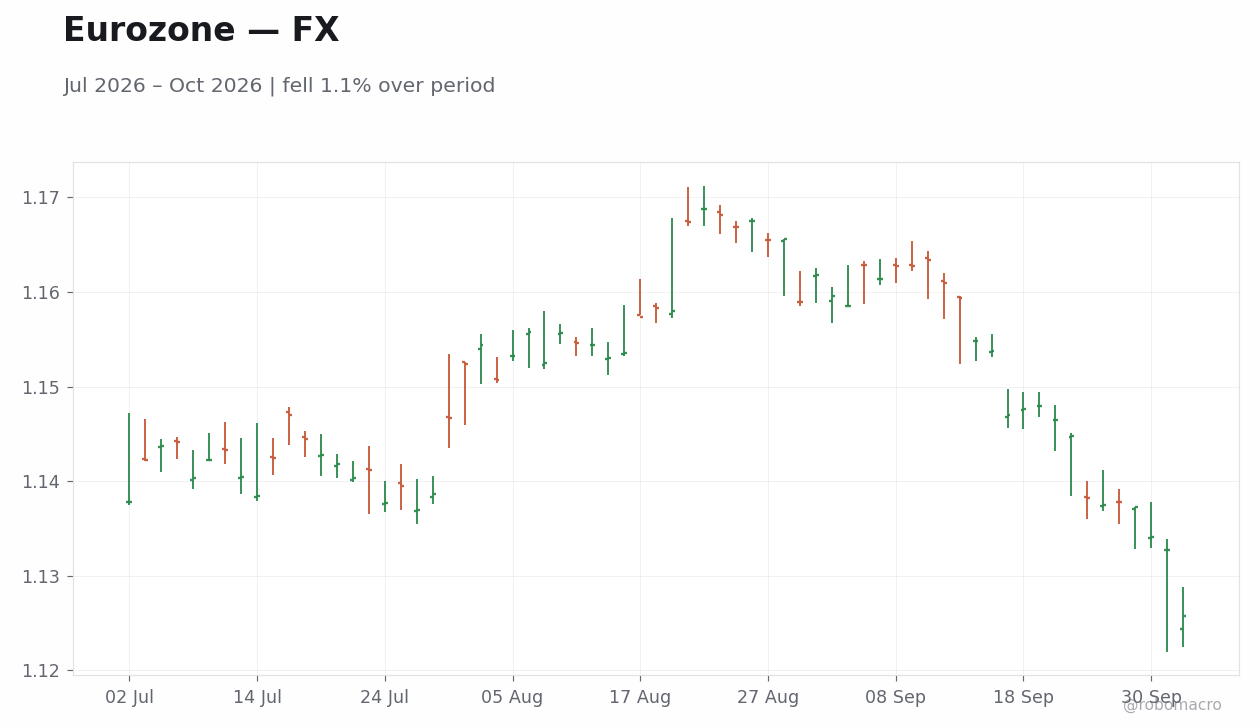This screenshot has width=1260, height=728.
Task: Open the @robomacro watermark credit
Action: click(x=1172, y=705)
